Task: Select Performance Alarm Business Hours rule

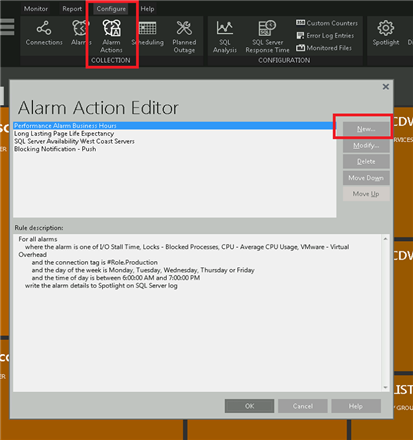Action: point(174,126)
